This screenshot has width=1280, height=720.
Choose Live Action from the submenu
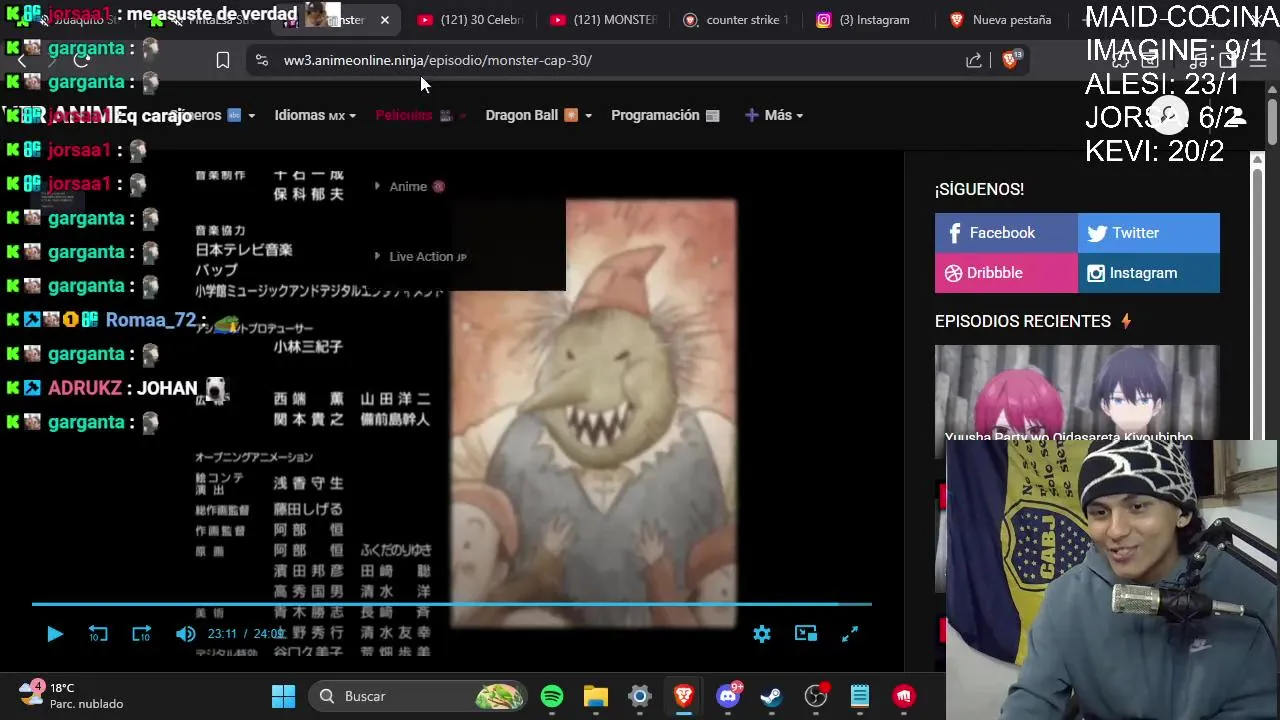(x=421, y=256)
